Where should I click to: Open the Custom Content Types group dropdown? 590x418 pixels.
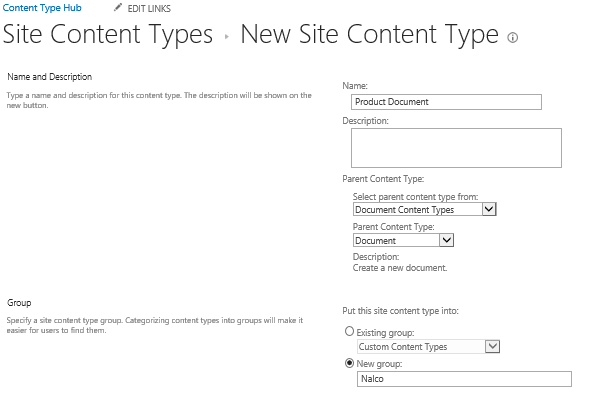click(x=428, y=347)
